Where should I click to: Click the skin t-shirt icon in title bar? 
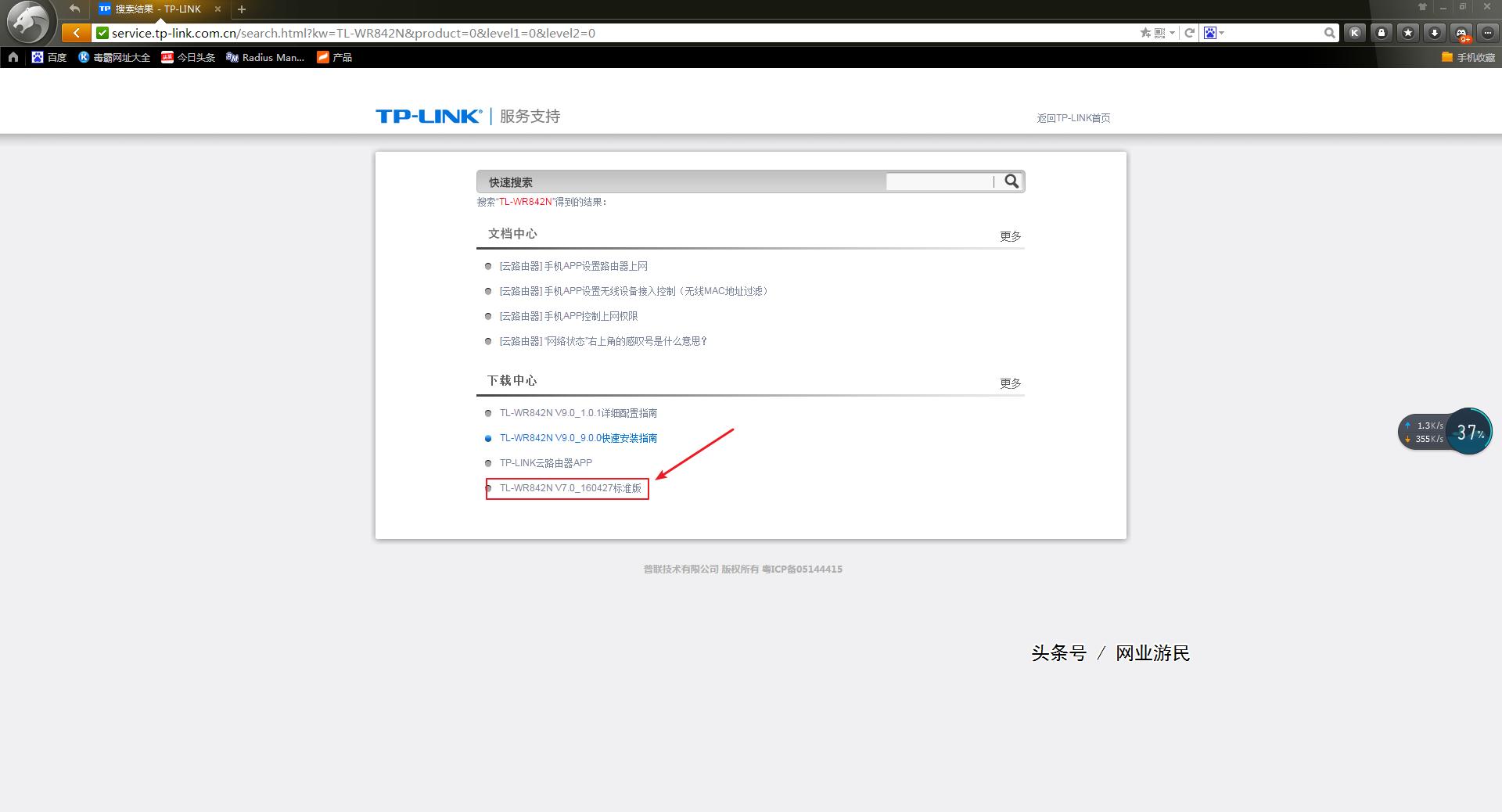(1422, 7)
